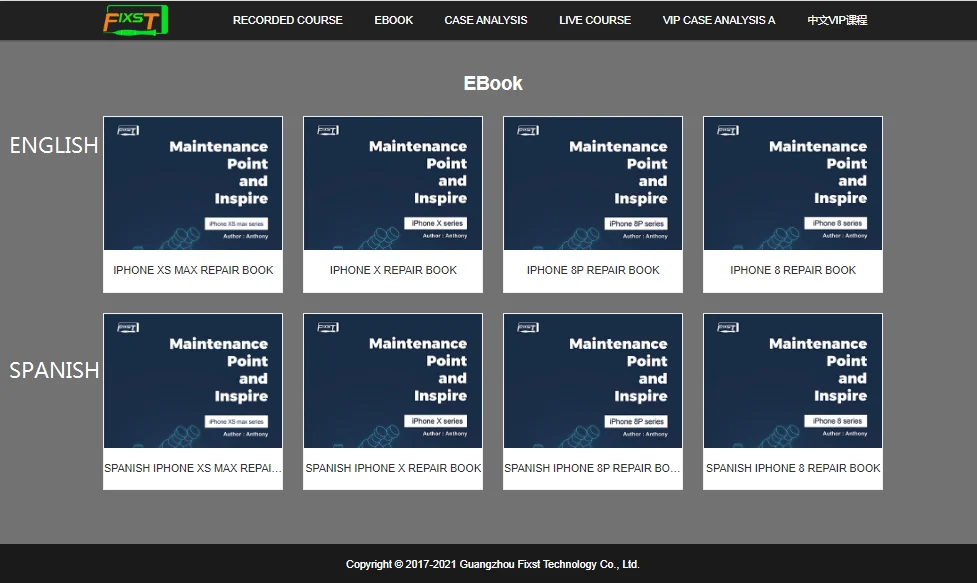Screen dimensions: 977x583
Task: Click IPHONE XS MAX REPAIR BOOK title
Action: click(x=193, y=270)
